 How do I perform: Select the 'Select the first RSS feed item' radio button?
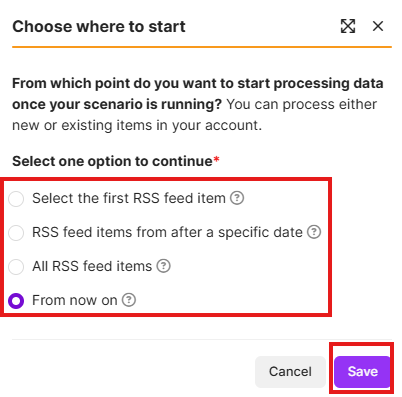[x=16, y=199]
